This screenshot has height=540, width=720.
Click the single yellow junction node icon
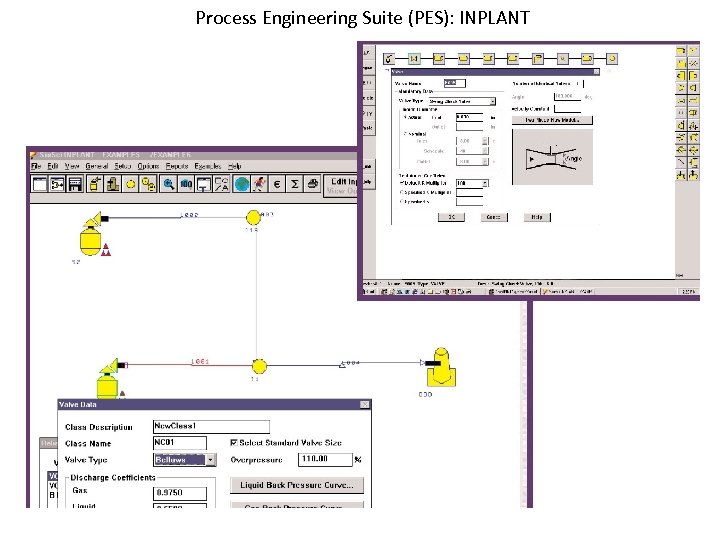point(130,184)
